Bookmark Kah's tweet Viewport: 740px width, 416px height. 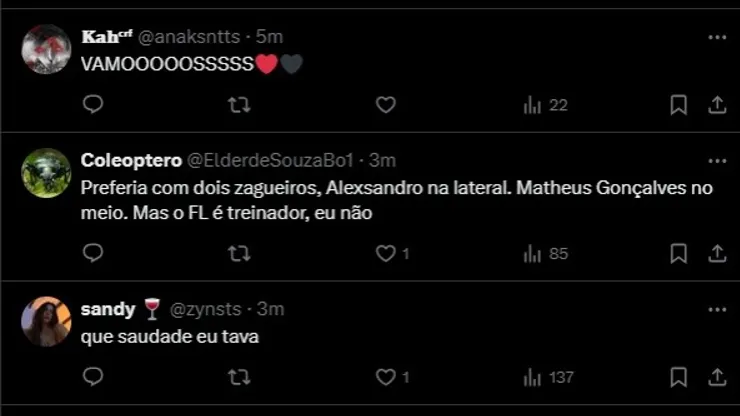coord(678,105)
